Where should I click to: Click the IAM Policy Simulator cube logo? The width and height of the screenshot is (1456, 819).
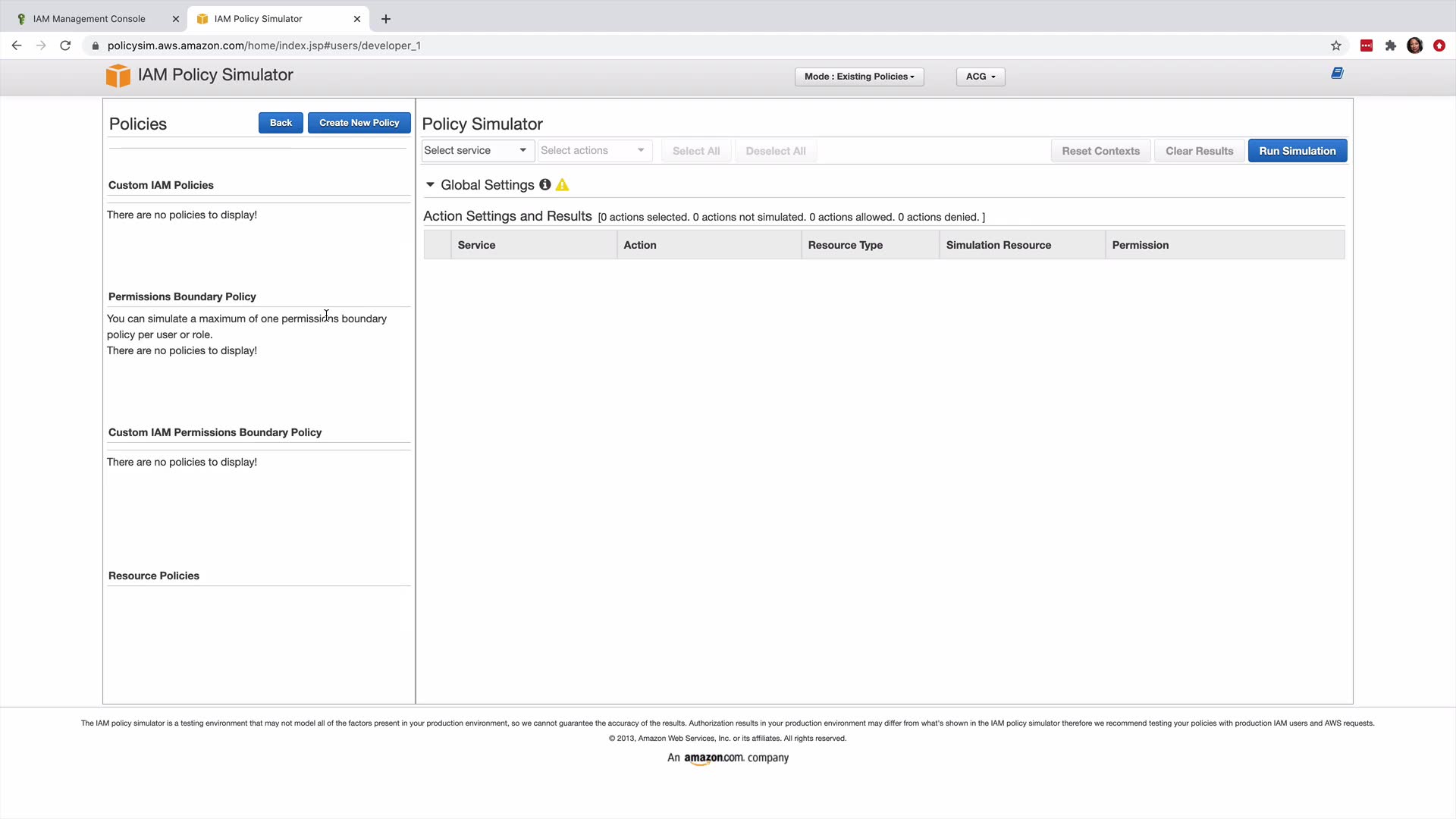click(x=118, y=75)
